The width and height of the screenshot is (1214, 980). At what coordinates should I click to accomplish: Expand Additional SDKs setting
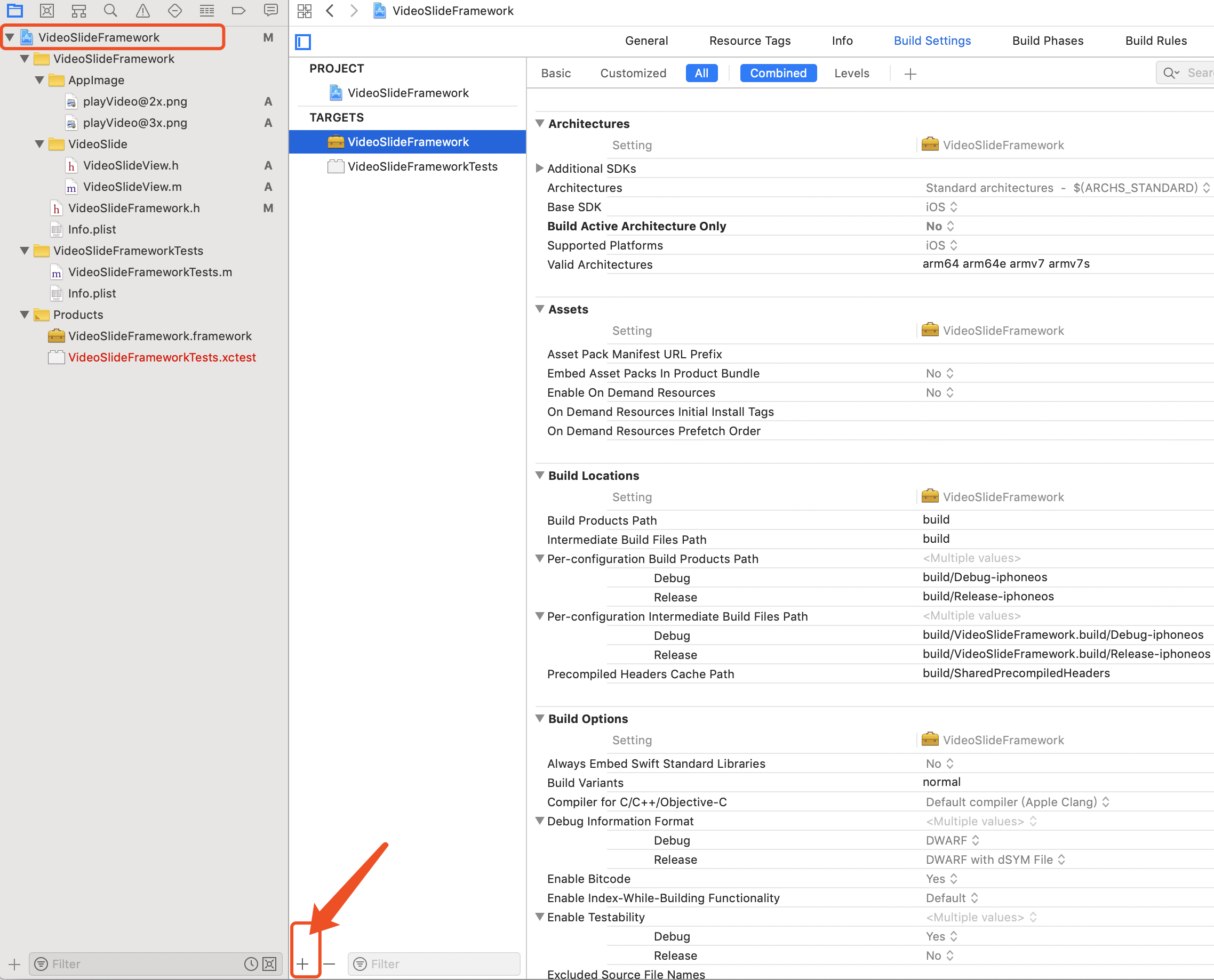coord(539,168)
